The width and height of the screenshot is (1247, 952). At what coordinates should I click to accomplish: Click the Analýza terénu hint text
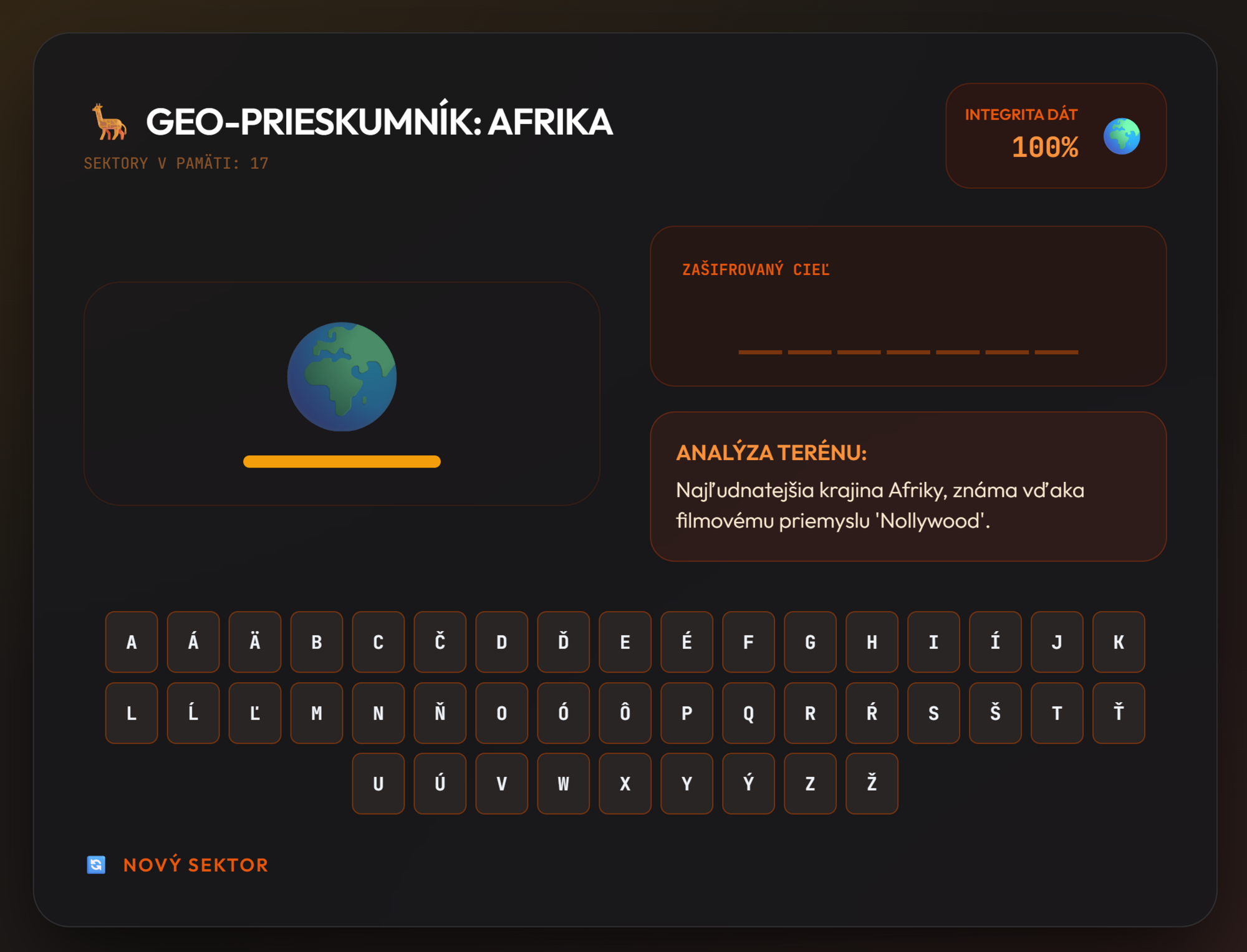click(880, 505)
